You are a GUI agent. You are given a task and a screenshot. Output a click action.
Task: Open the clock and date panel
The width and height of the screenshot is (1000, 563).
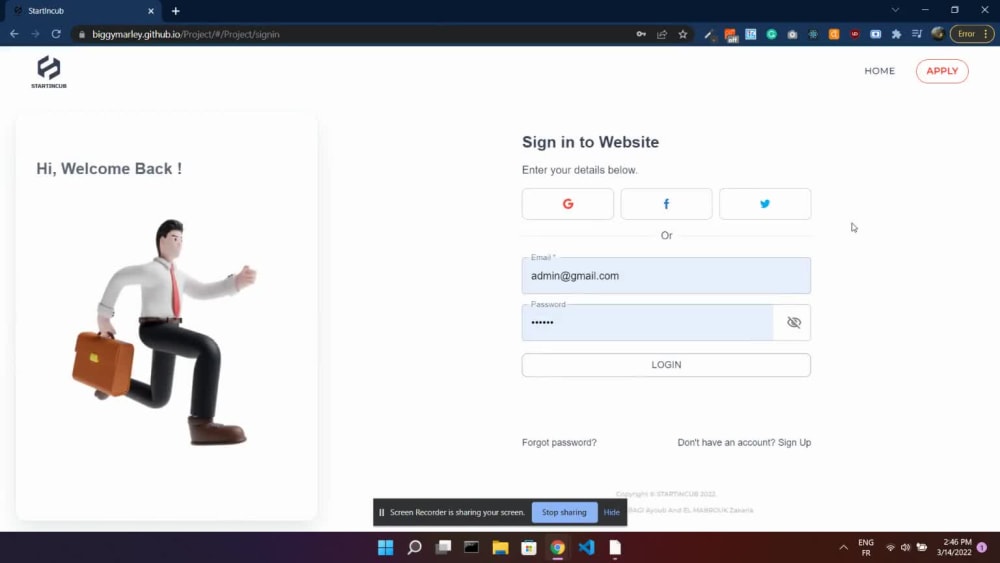pos(954,548)
